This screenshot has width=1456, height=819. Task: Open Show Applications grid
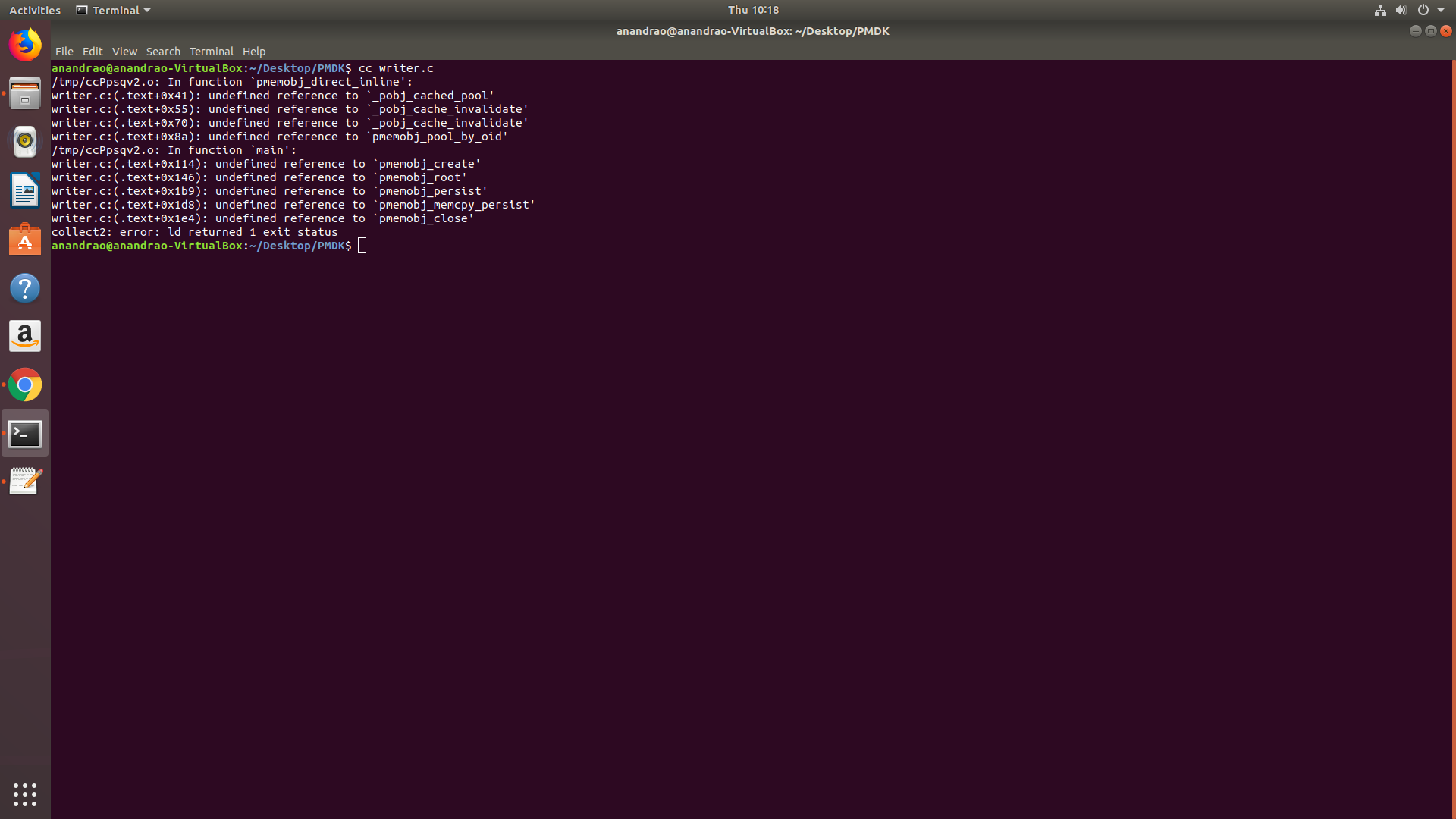[25, 794]
